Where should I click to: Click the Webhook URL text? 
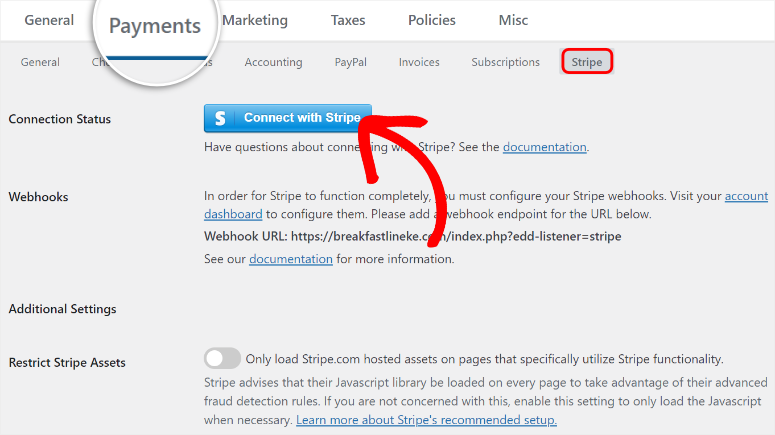412,237
